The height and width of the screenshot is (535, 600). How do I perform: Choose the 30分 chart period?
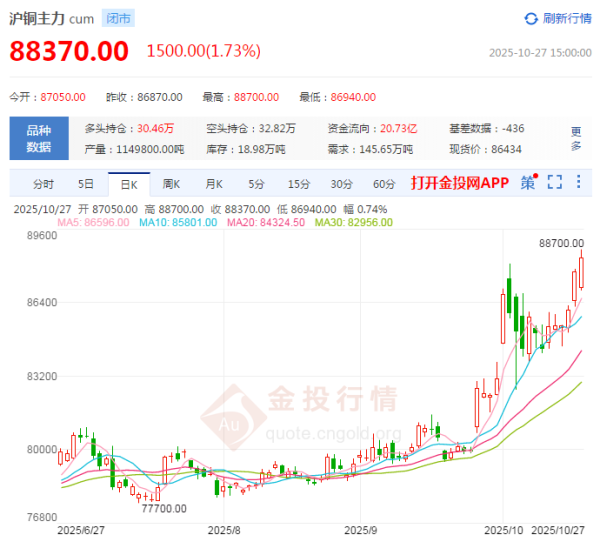pyautogui.click(x=342, y=184)
